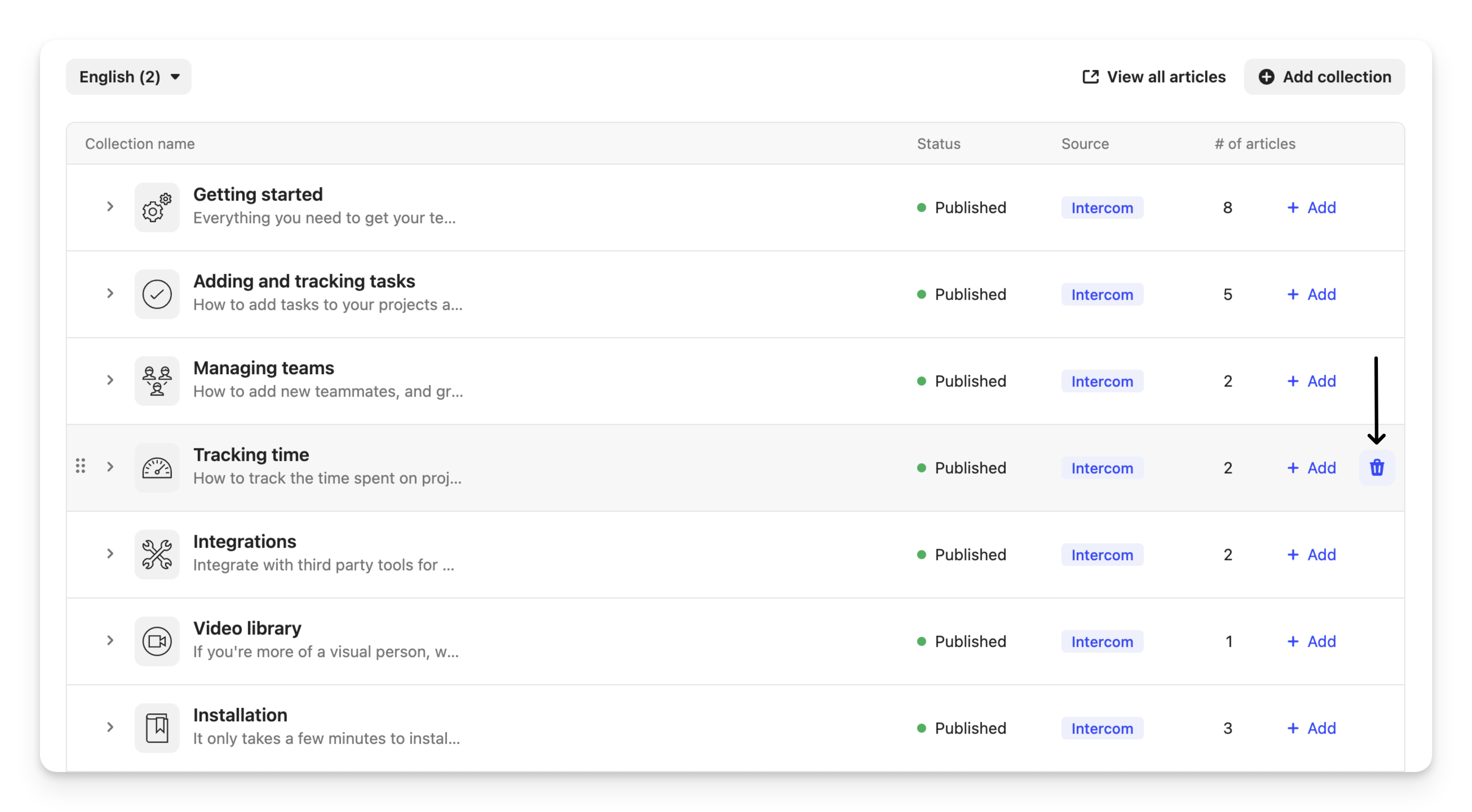This screenshot has width=1472, height=812.
Task: Add an article to Adding and tracking tasks
Action: 1311,294
